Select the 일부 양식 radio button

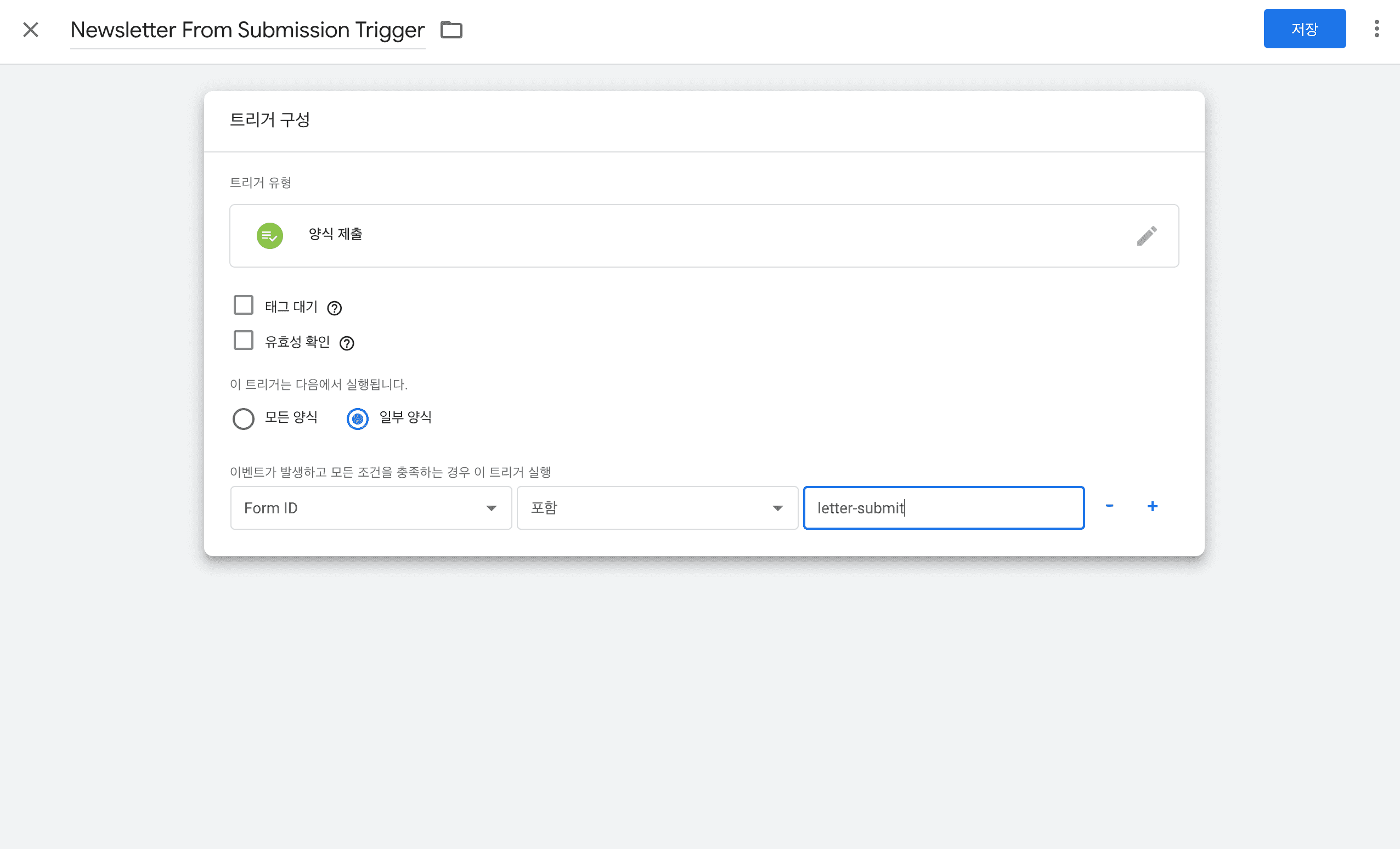point(357,419)
